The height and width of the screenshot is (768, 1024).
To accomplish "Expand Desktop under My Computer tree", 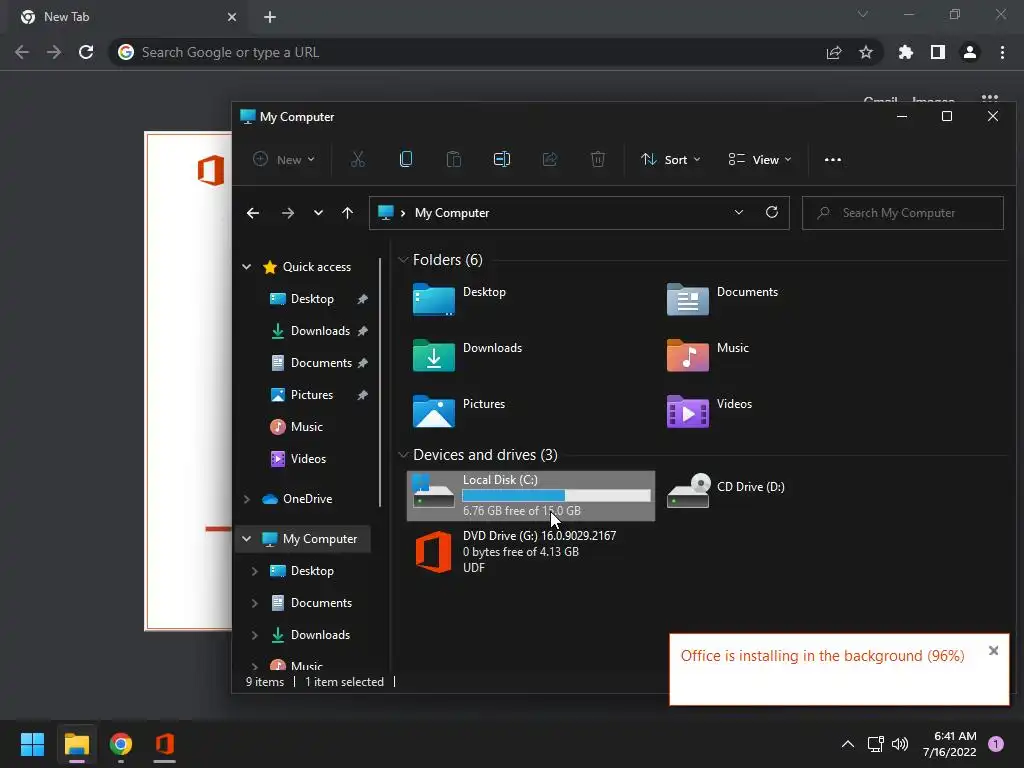I will [255, 571].
